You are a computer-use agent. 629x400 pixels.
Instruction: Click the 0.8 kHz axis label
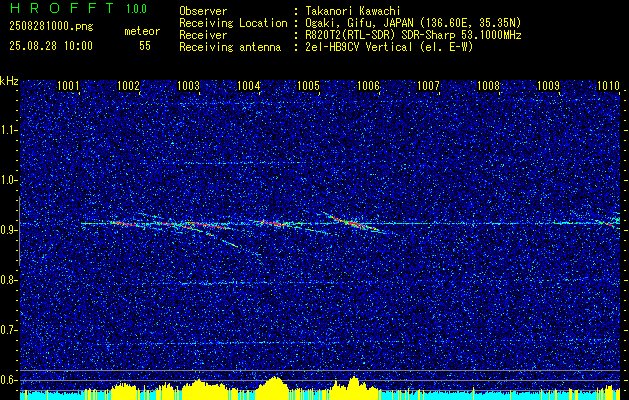coord(9,280)
